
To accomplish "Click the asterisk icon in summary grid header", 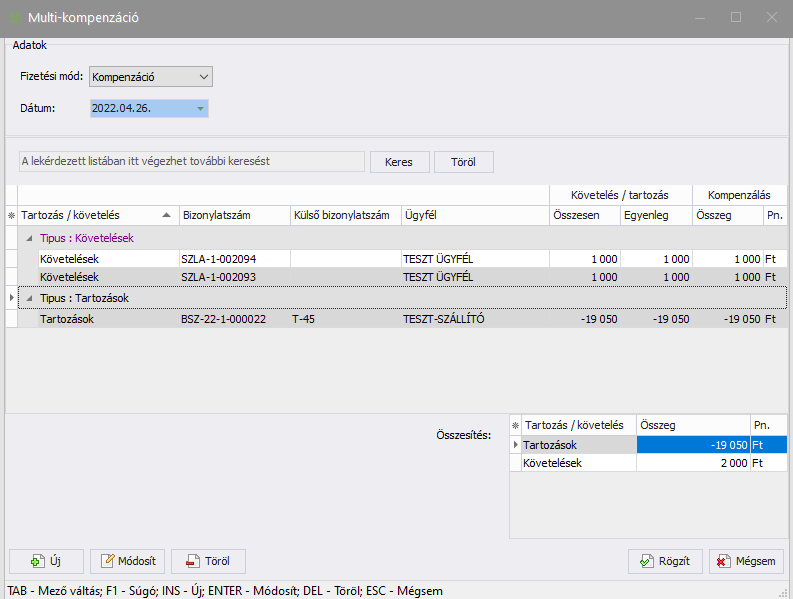I will click(x=516, y=425).
